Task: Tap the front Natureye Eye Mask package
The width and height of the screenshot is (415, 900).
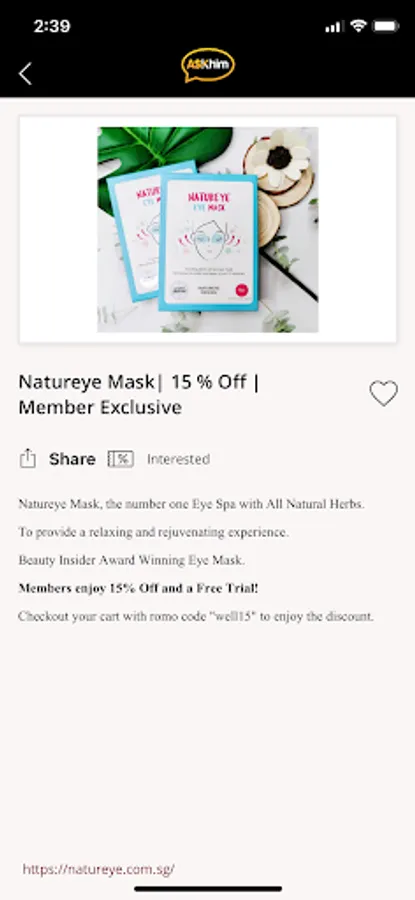Action: tap(208, 242)
